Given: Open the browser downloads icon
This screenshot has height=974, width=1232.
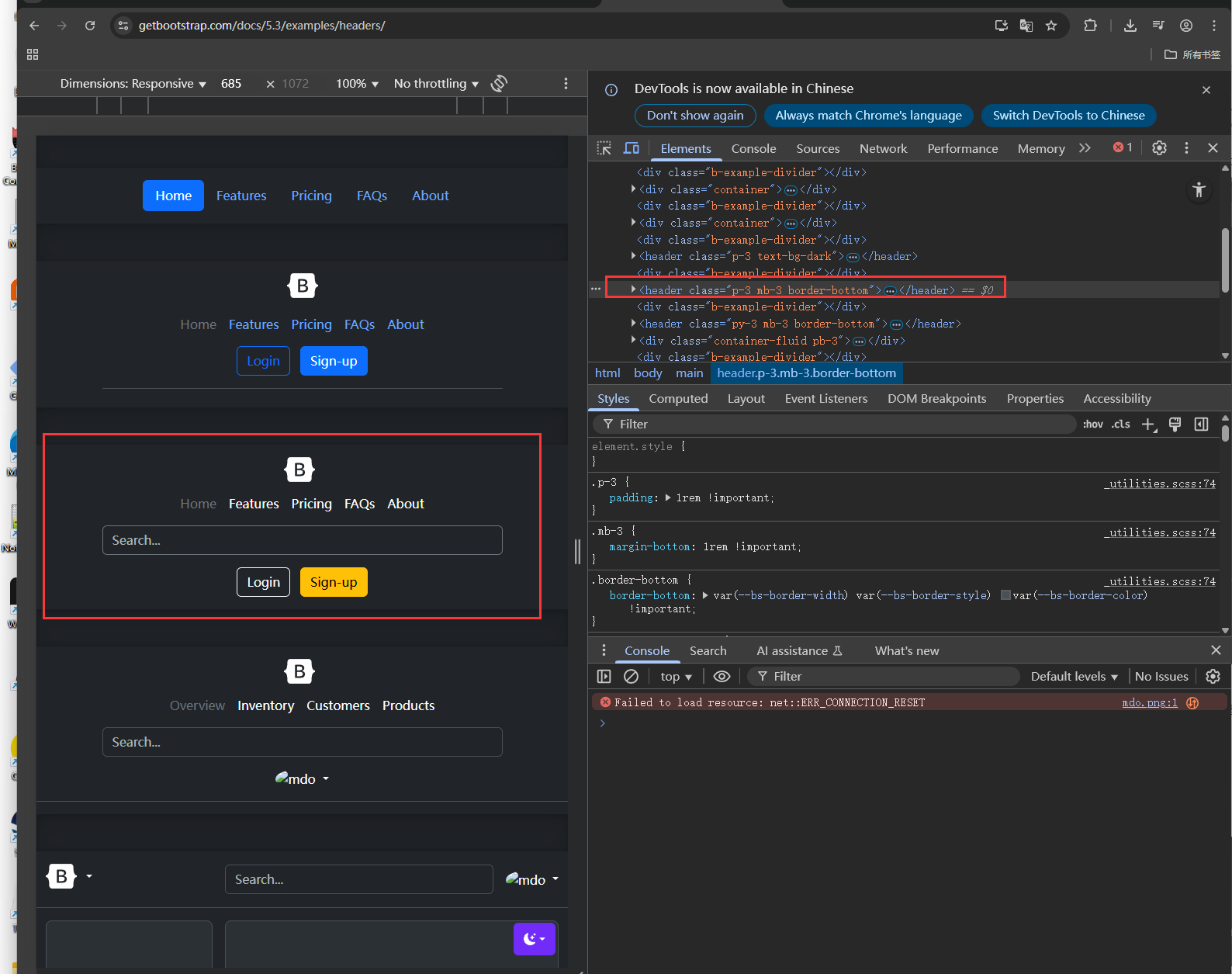Looking at the screenshot, I should 1130,26.
